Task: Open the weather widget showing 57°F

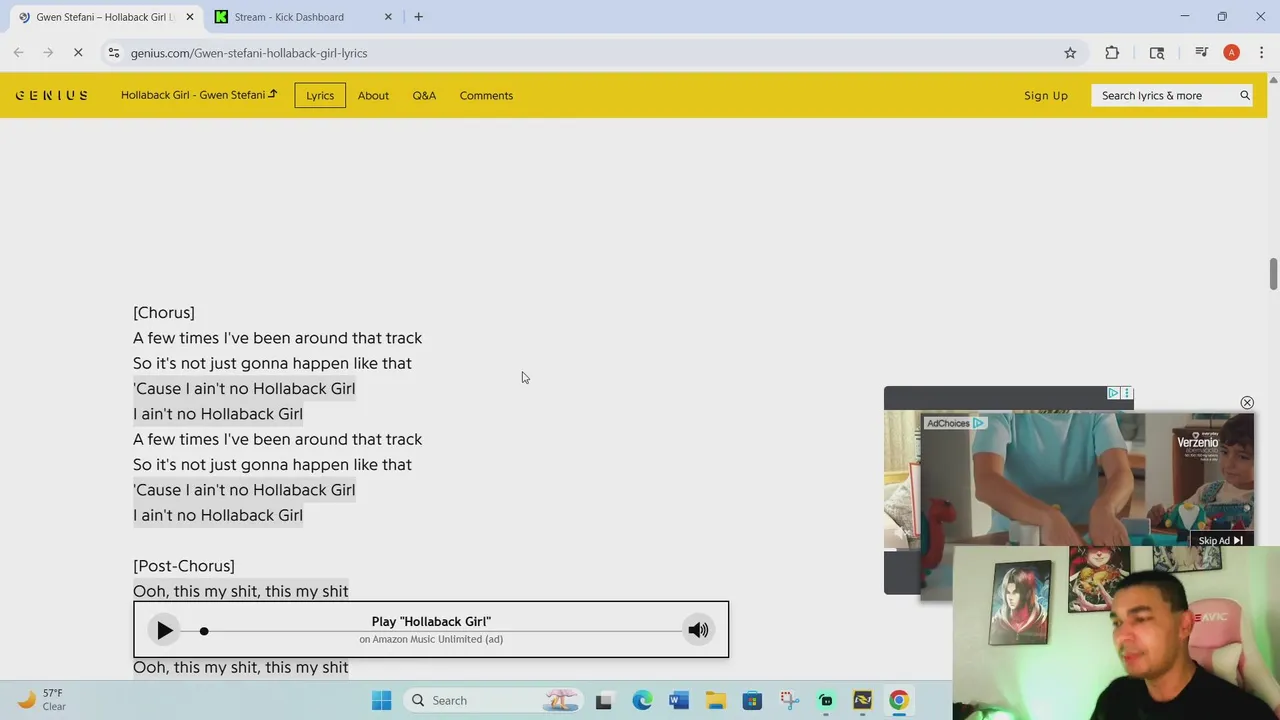Action: (42, 700)
